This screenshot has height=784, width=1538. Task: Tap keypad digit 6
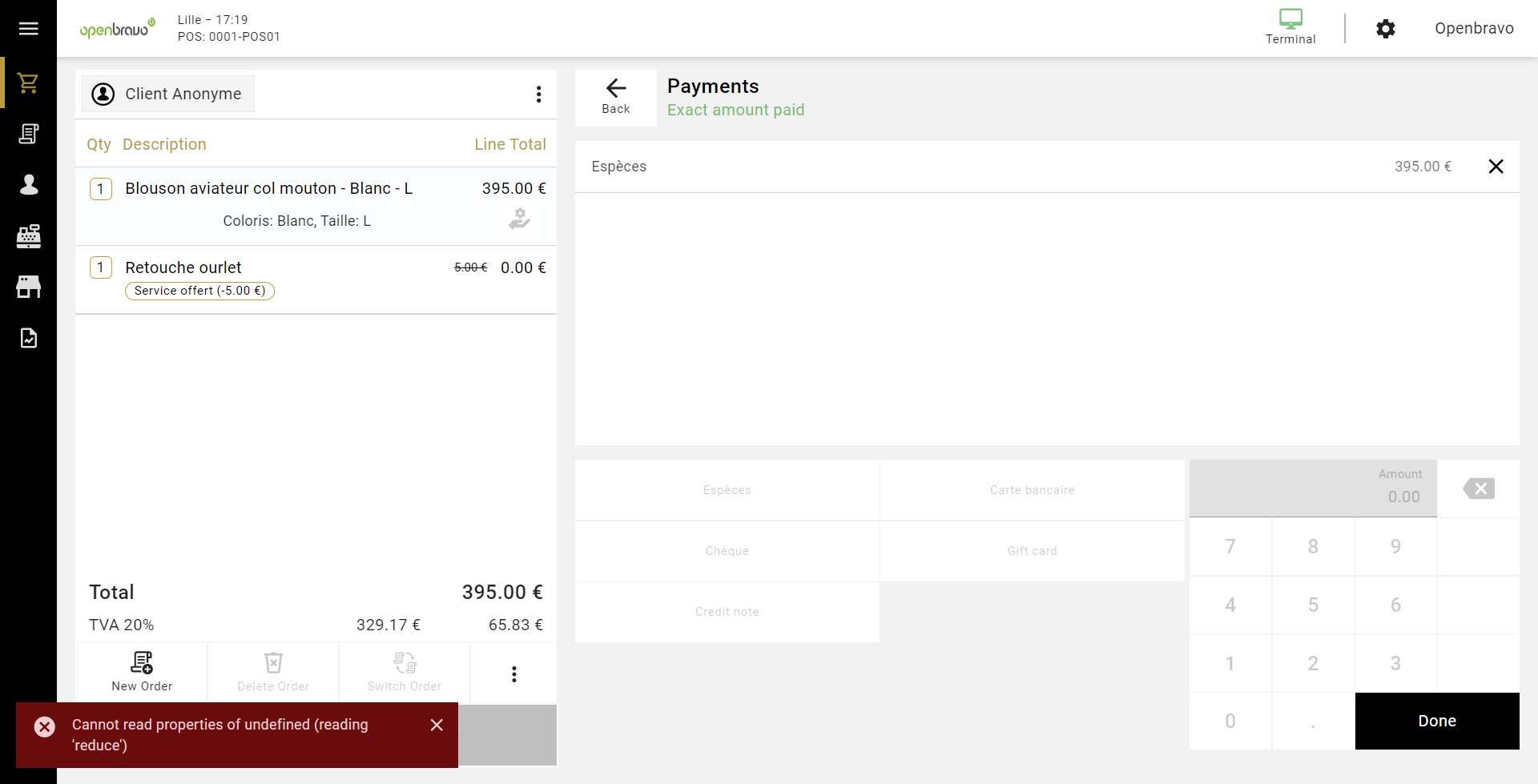pos(1395,605)
